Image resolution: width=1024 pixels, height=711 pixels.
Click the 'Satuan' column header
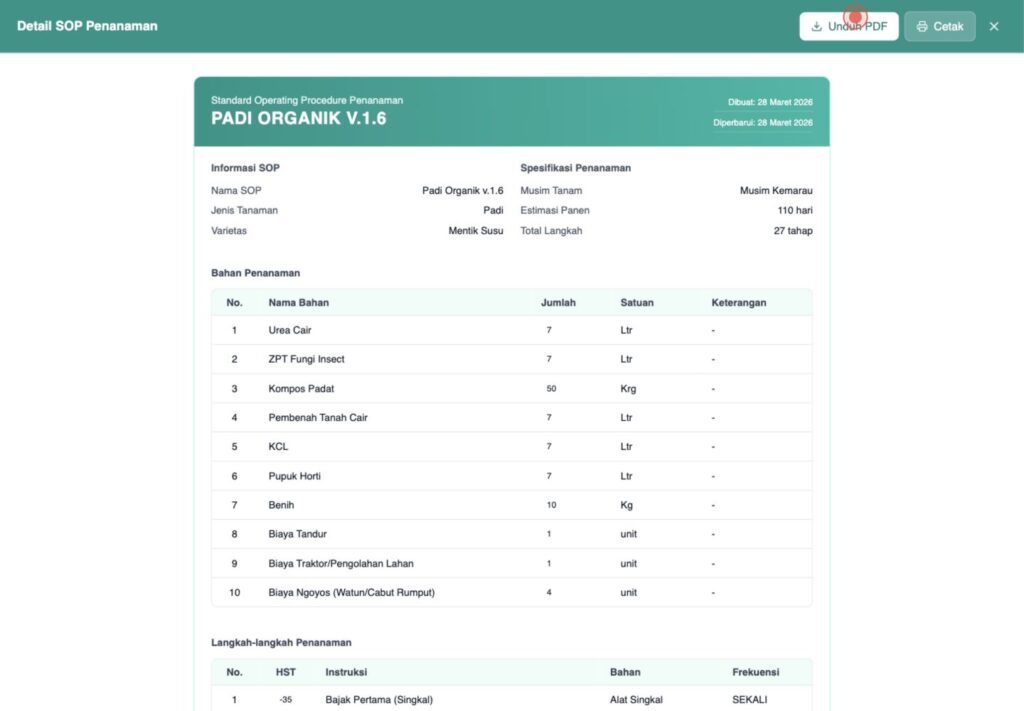[x=637, y=302]
